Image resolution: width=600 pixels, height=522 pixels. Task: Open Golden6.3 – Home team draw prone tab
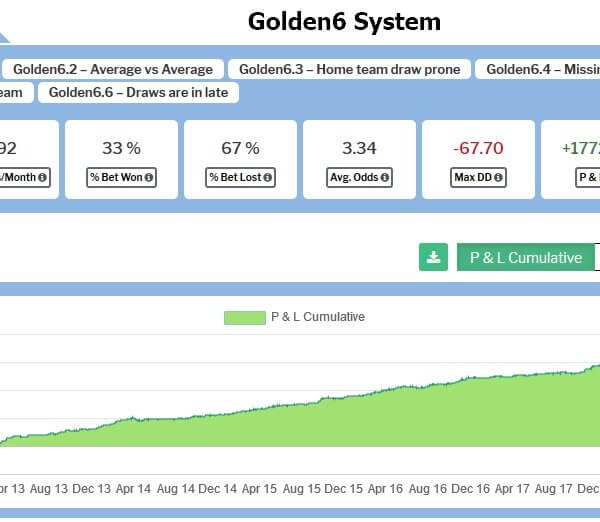pos(349,69)
